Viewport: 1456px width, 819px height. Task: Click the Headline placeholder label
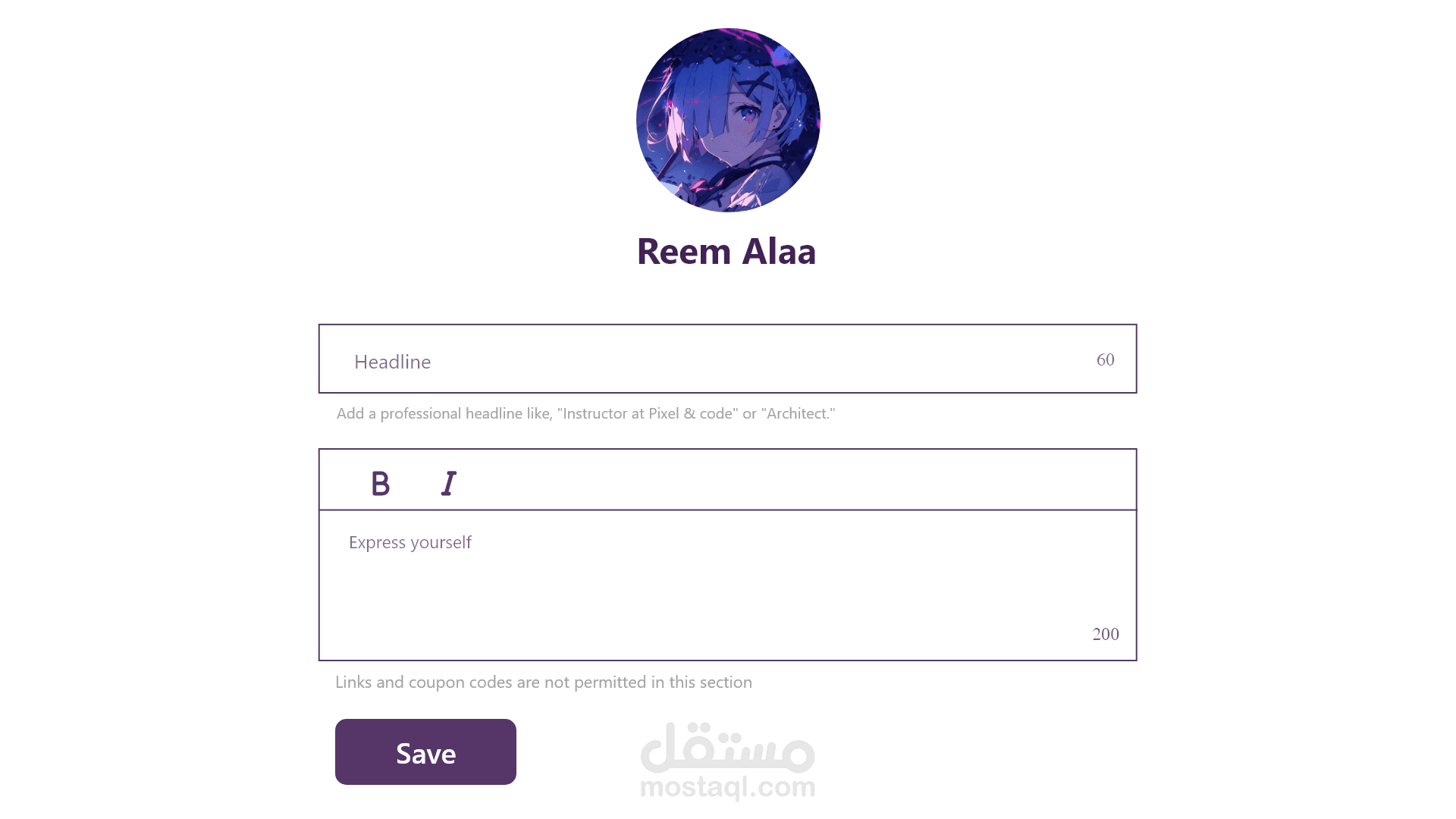click(392, 362)
